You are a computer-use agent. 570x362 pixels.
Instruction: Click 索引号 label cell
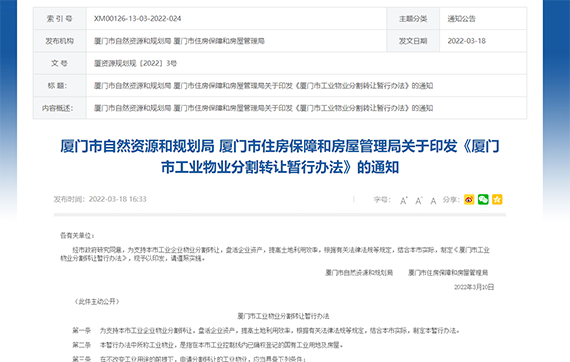(x=60, y=19)
